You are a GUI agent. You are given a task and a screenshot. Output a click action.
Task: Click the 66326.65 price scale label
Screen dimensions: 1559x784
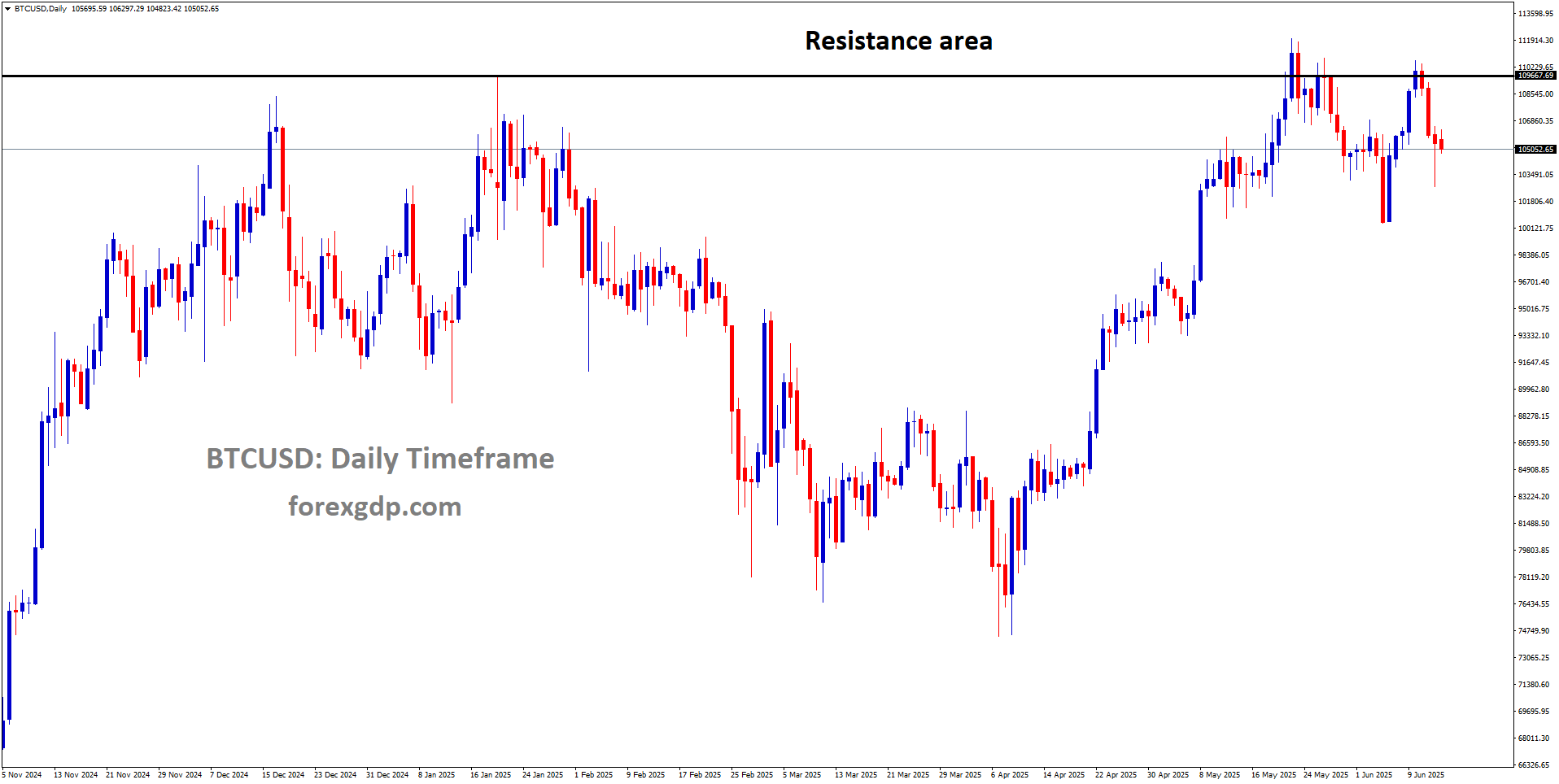1534,765
